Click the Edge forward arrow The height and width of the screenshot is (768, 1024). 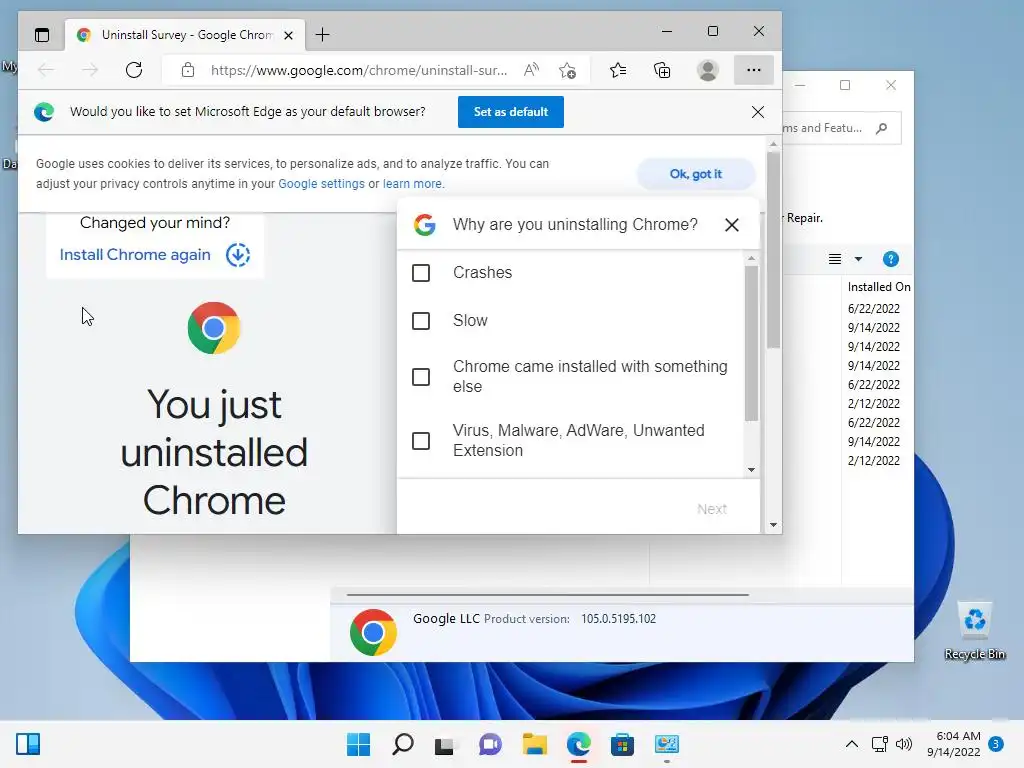tap(90, 70)
